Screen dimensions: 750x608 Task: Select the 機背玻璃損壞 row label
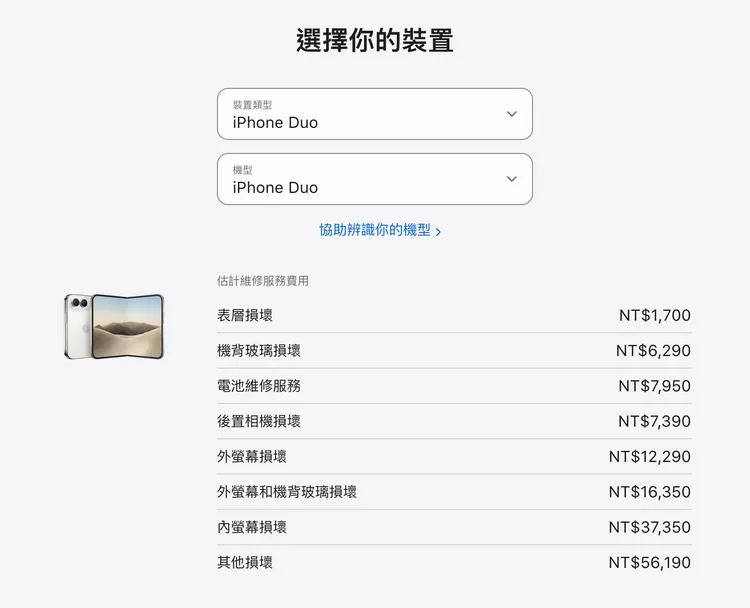259,351
